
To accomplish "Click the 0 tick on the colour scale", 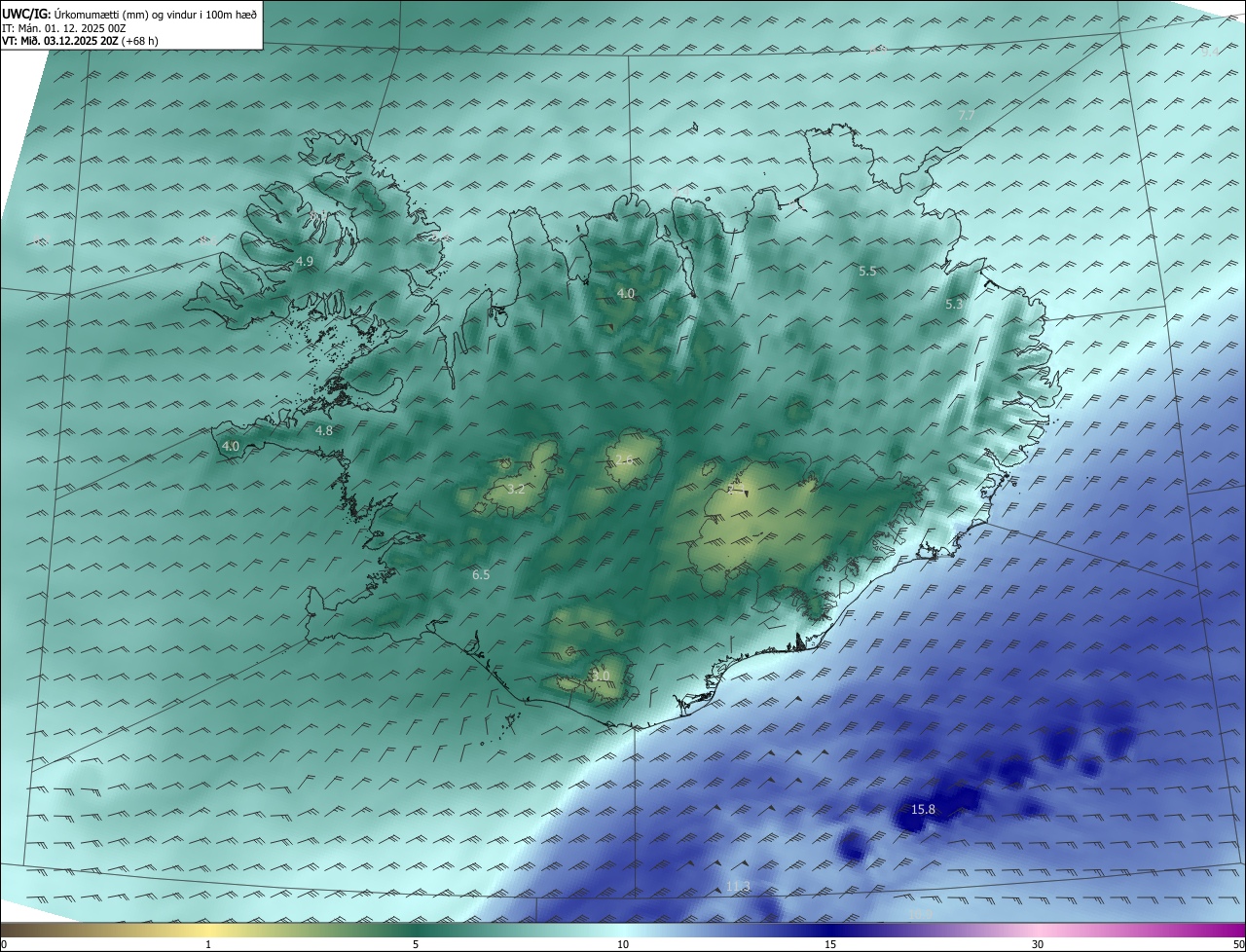I will (x=4, y=944).
